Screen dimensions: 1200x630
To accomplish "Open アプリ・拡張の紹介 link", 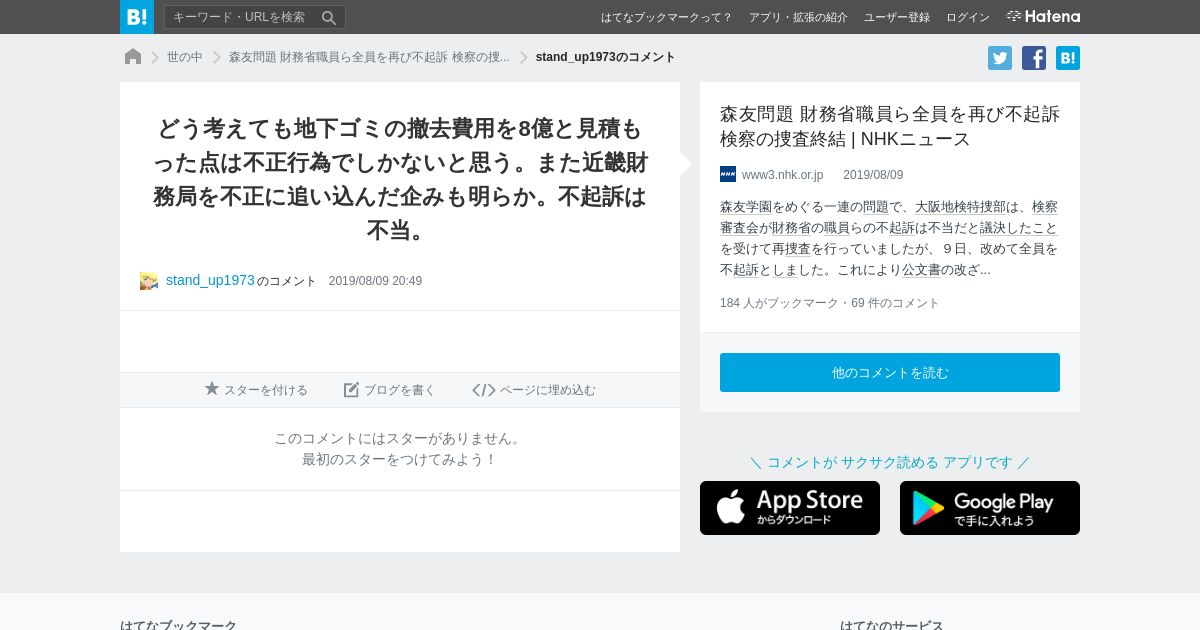I will click(x=798, y=17).
